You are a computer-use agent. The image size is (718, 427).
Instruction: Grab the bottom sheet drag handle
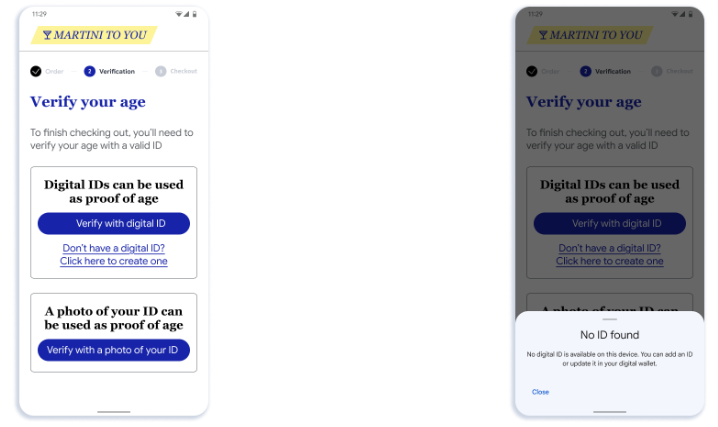click(x=609, y=319)
